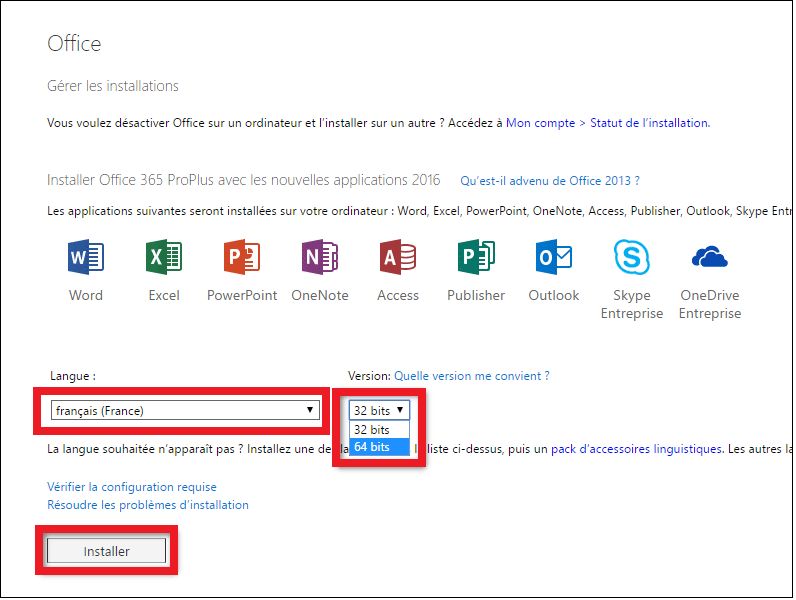Click the Publisher label under icon
Image resolution: width=796 pixels, height=600 pixels.
(x=476, y=295)
